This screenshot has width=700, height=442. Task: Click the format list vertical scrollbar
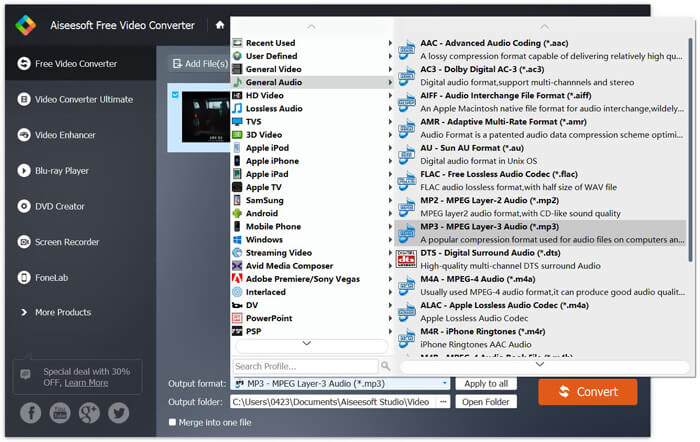(691, 150)
